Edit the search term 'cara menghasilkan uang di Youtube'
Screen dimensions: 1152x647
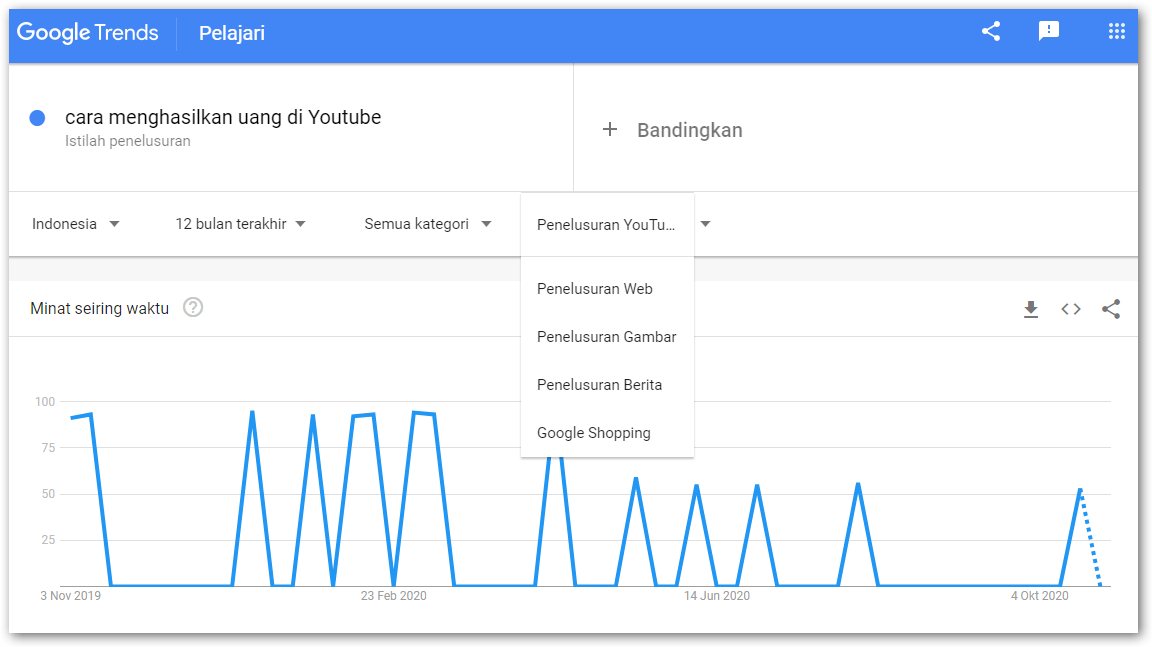223,117
